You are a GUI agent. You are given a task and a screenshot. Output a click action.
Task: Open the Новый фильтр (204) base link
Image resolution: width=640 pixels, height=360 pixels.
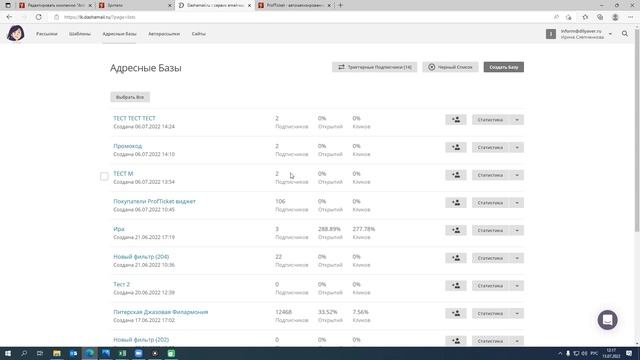(141, 256)
